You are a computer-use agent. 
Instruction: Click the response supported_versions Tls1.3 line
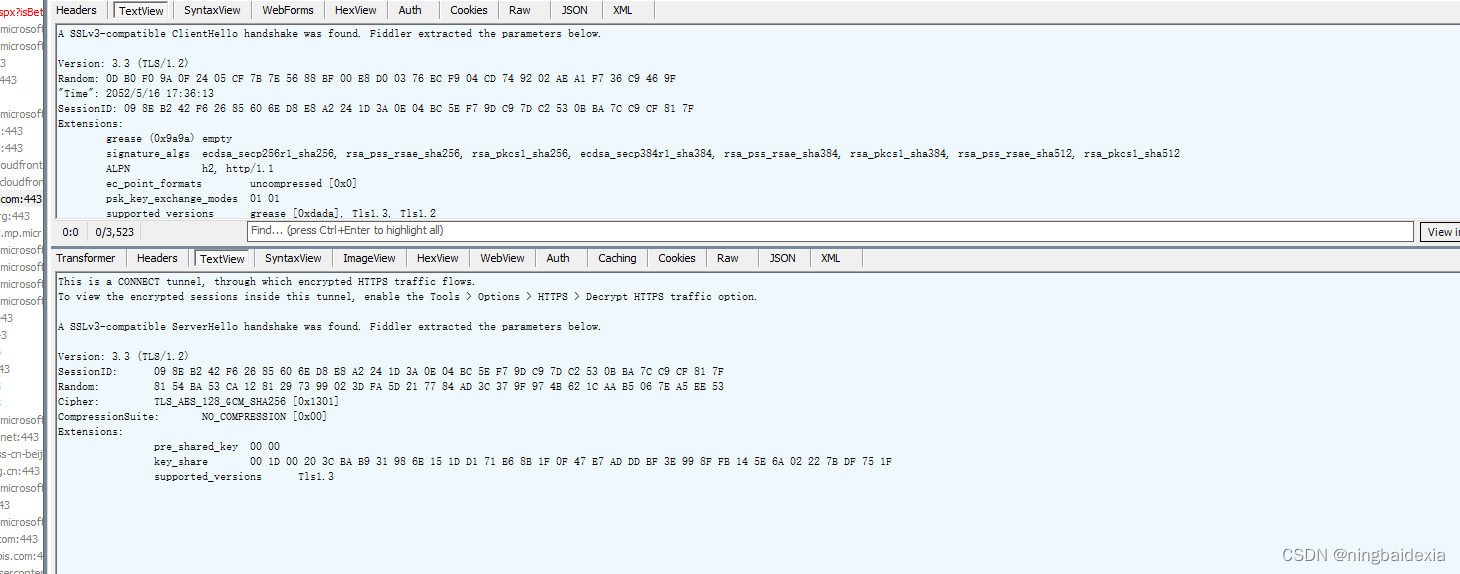pos(244,476)
